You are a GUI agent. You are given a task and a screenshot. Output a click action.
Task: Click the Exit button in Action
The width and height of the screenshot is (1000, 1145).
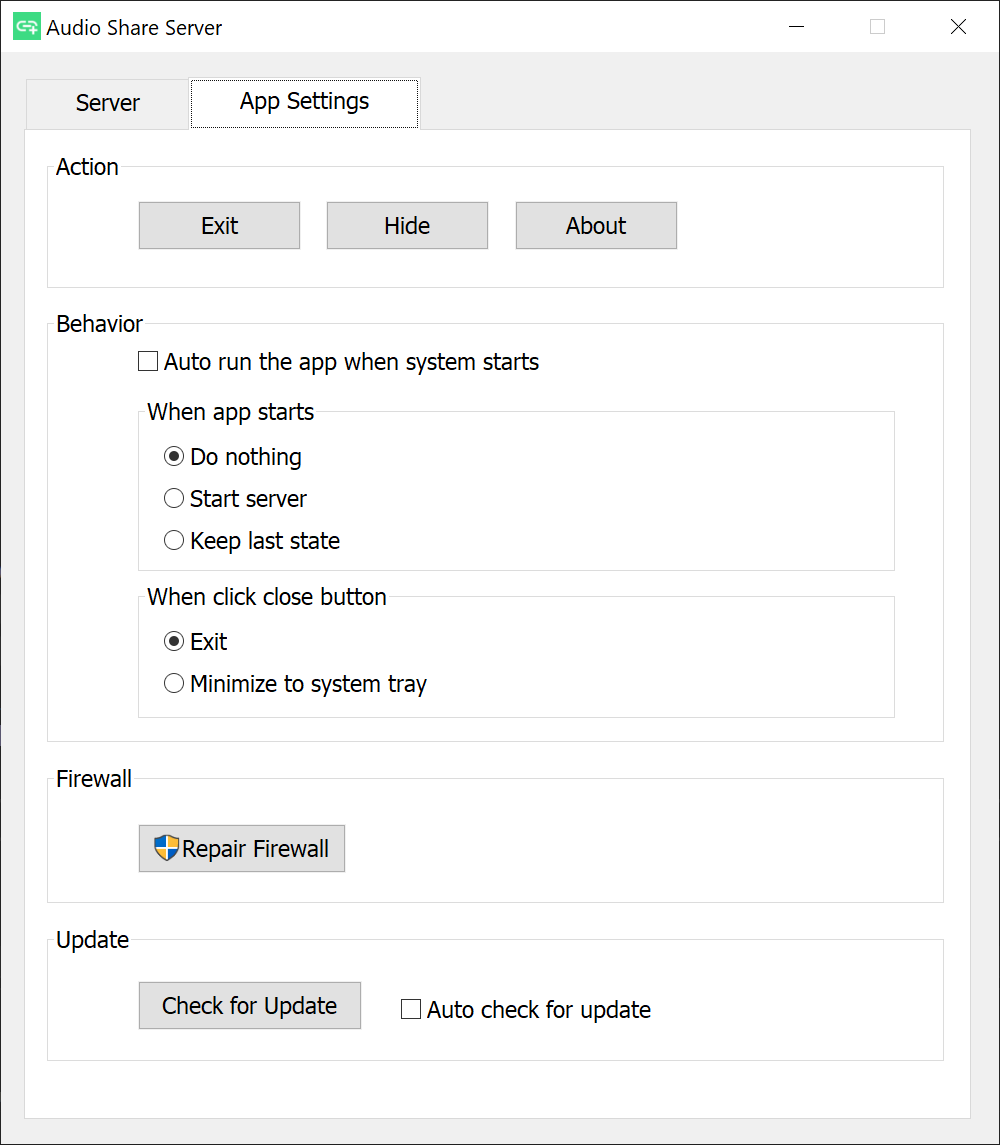click(x=219, y=226)
